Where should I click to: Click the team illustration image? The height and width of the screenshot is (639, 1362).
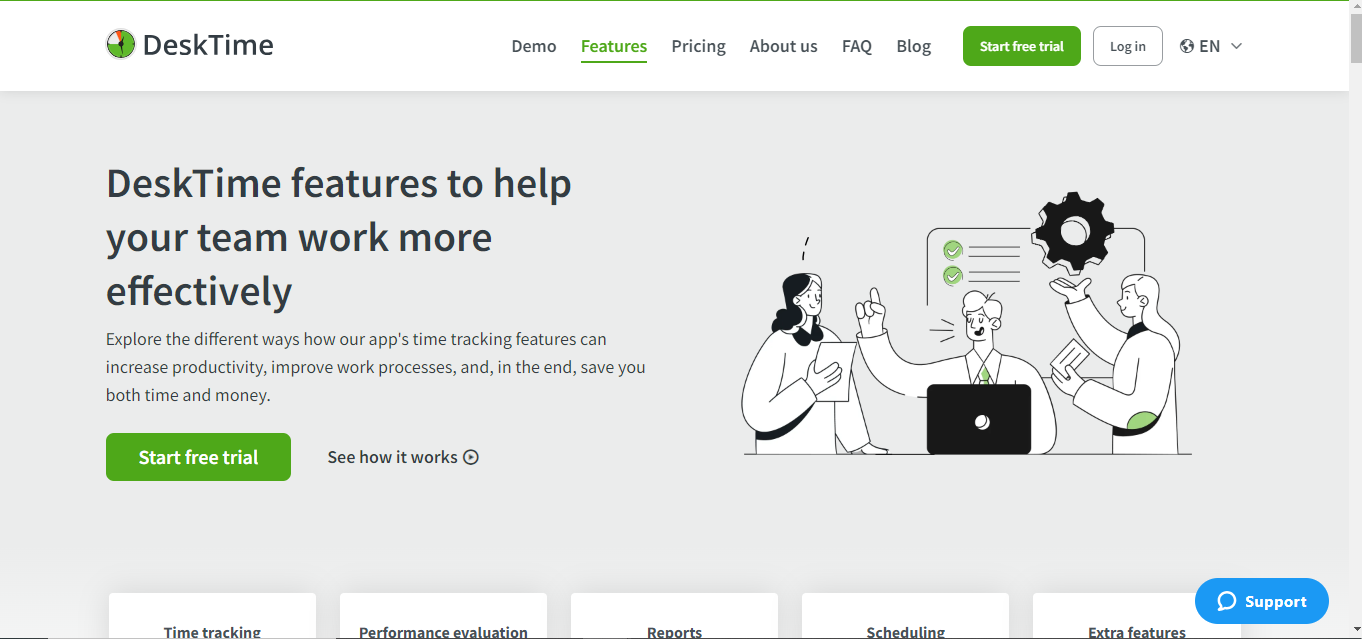click(x=967, y=323)
